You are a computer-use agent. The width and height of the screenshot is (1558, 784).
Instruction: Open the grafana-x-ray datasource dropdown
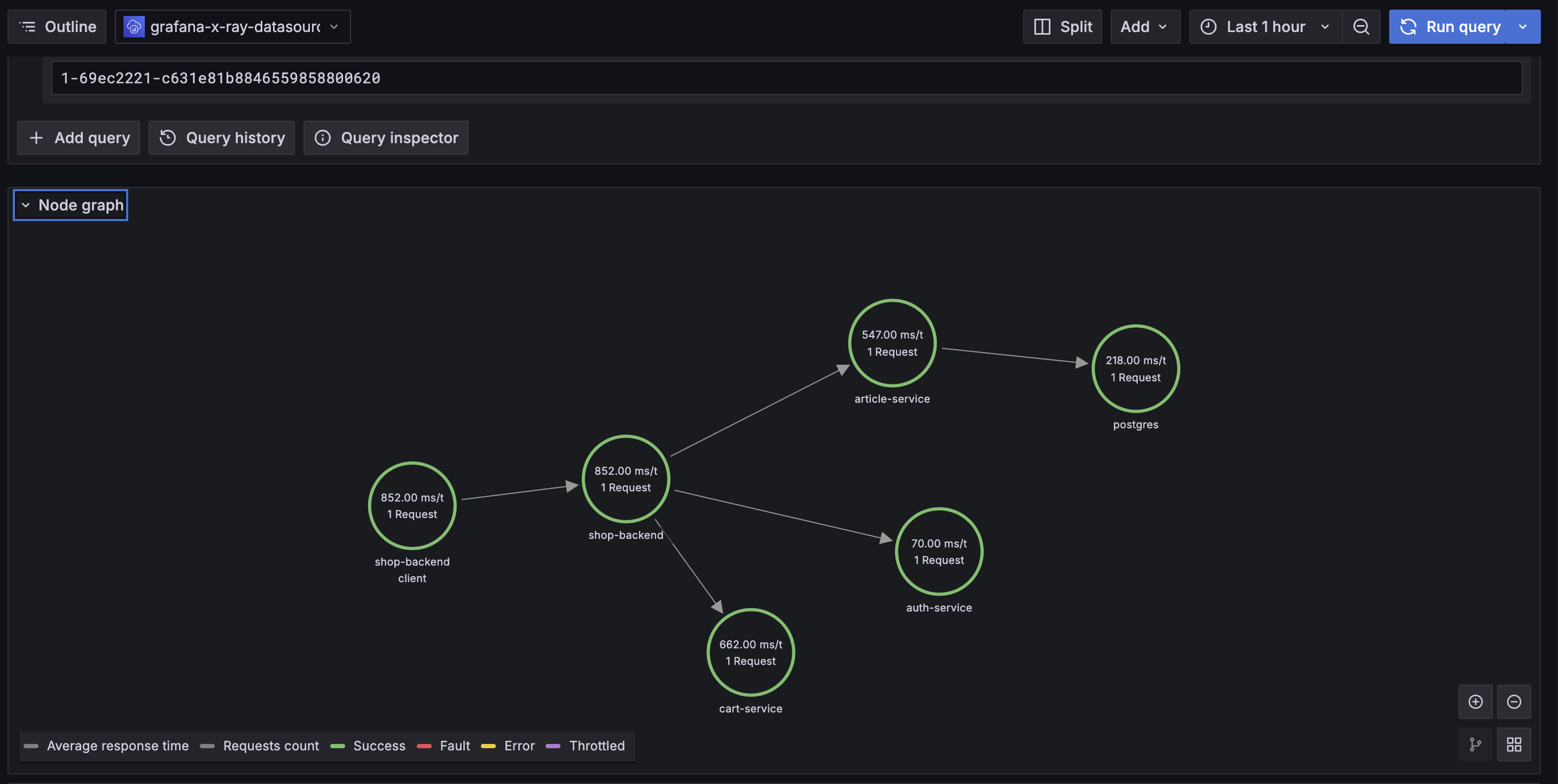pos(334,26)
